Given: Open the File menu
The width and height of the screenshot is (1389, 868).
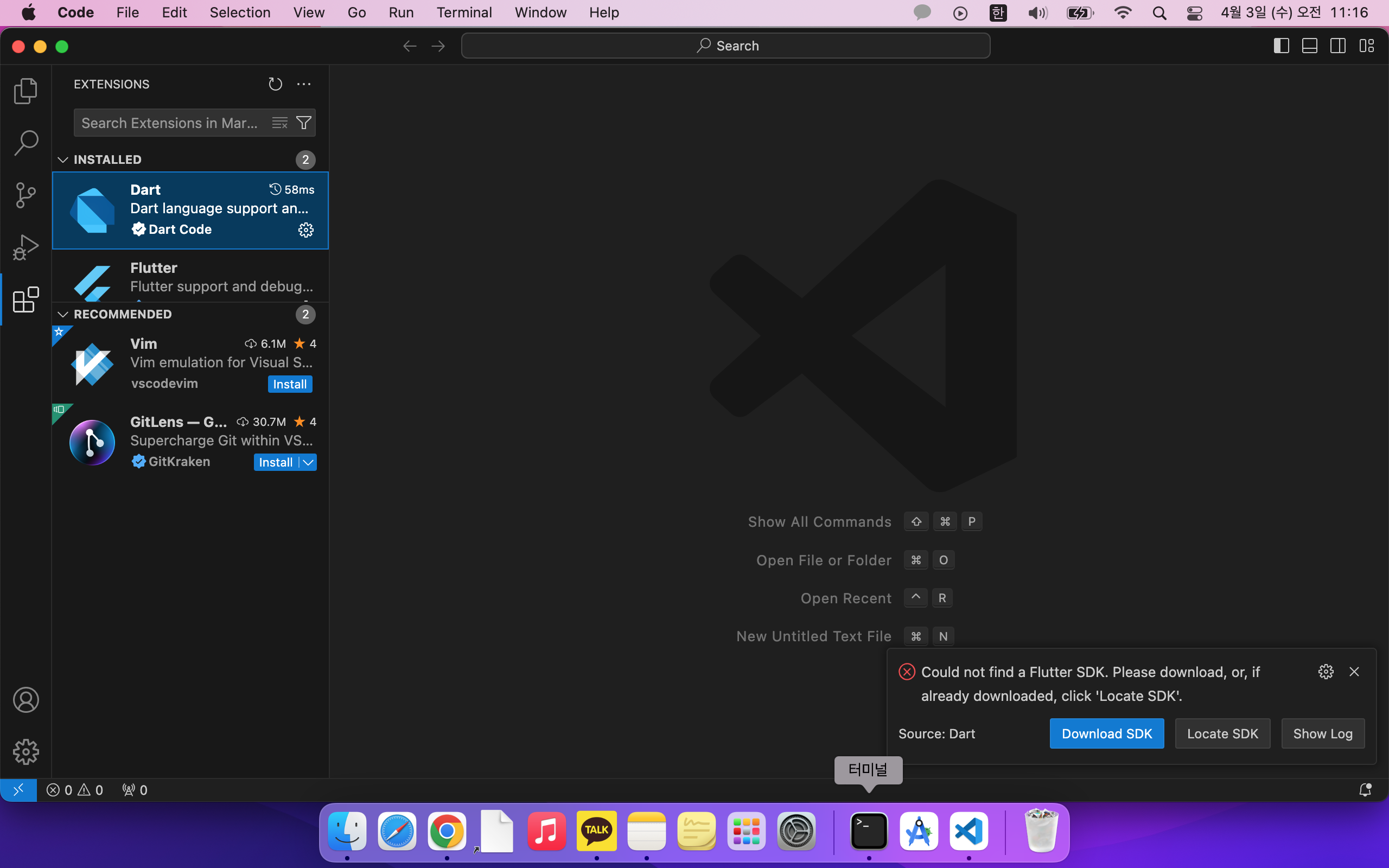Looking at the screenshot, I should 128,12.
